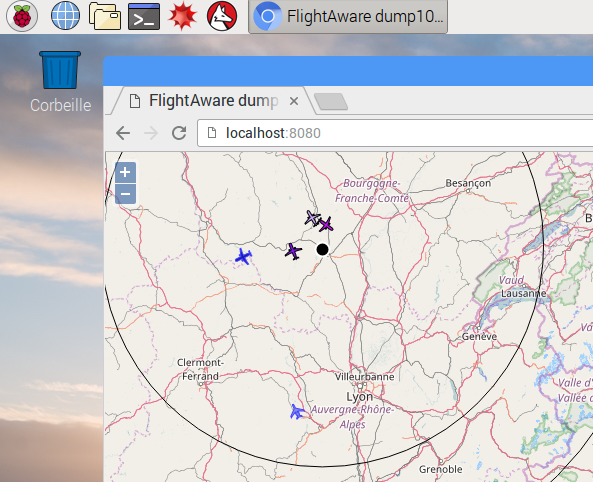Click the Vaud region label

click(511, 280)
